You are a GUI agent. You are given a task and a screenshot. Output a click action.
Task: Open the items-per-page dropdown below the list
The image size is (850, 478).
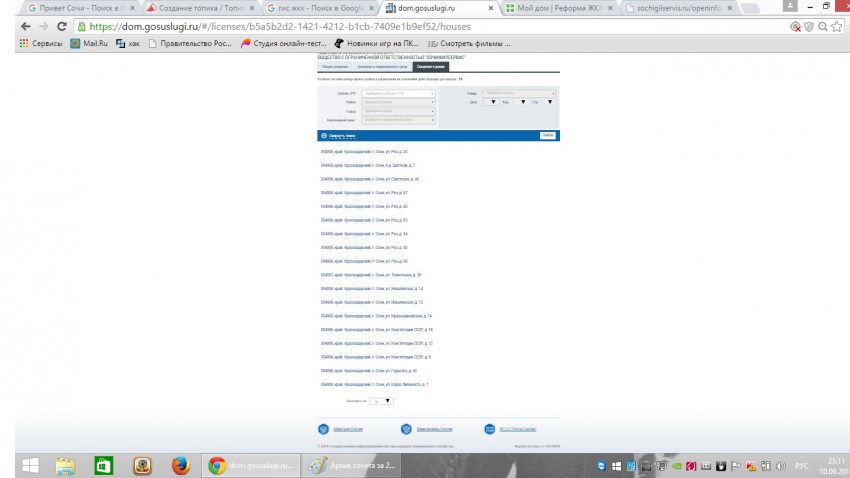tap(380, 400)
